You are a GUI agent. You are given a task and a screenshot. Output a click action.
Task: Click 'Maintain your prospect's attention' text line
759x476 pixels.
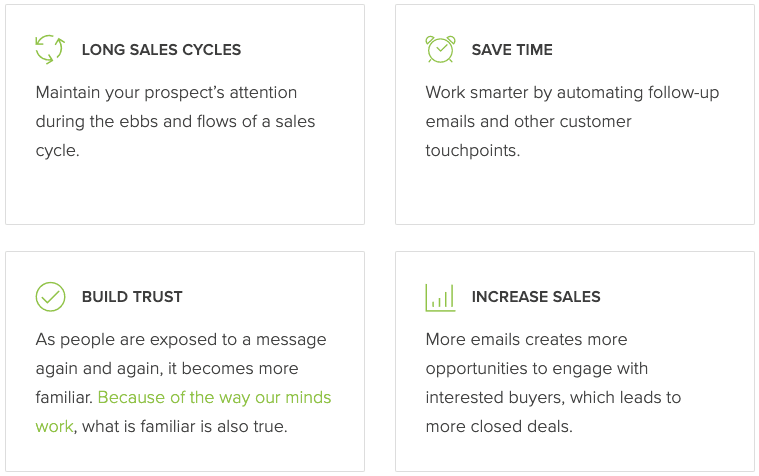point(166,93)
